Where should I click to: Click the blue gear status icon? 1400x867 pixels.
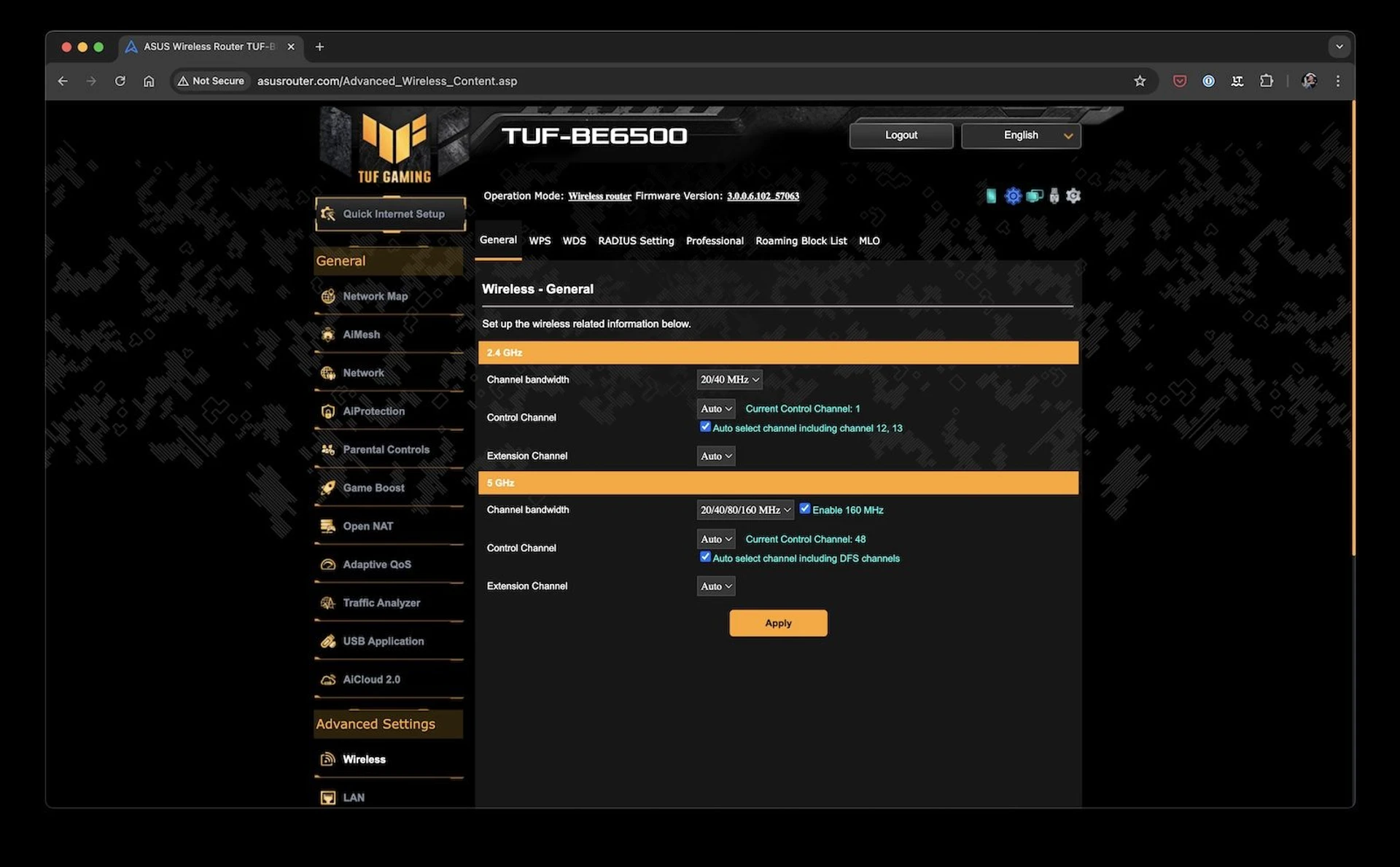point(1013,195)
